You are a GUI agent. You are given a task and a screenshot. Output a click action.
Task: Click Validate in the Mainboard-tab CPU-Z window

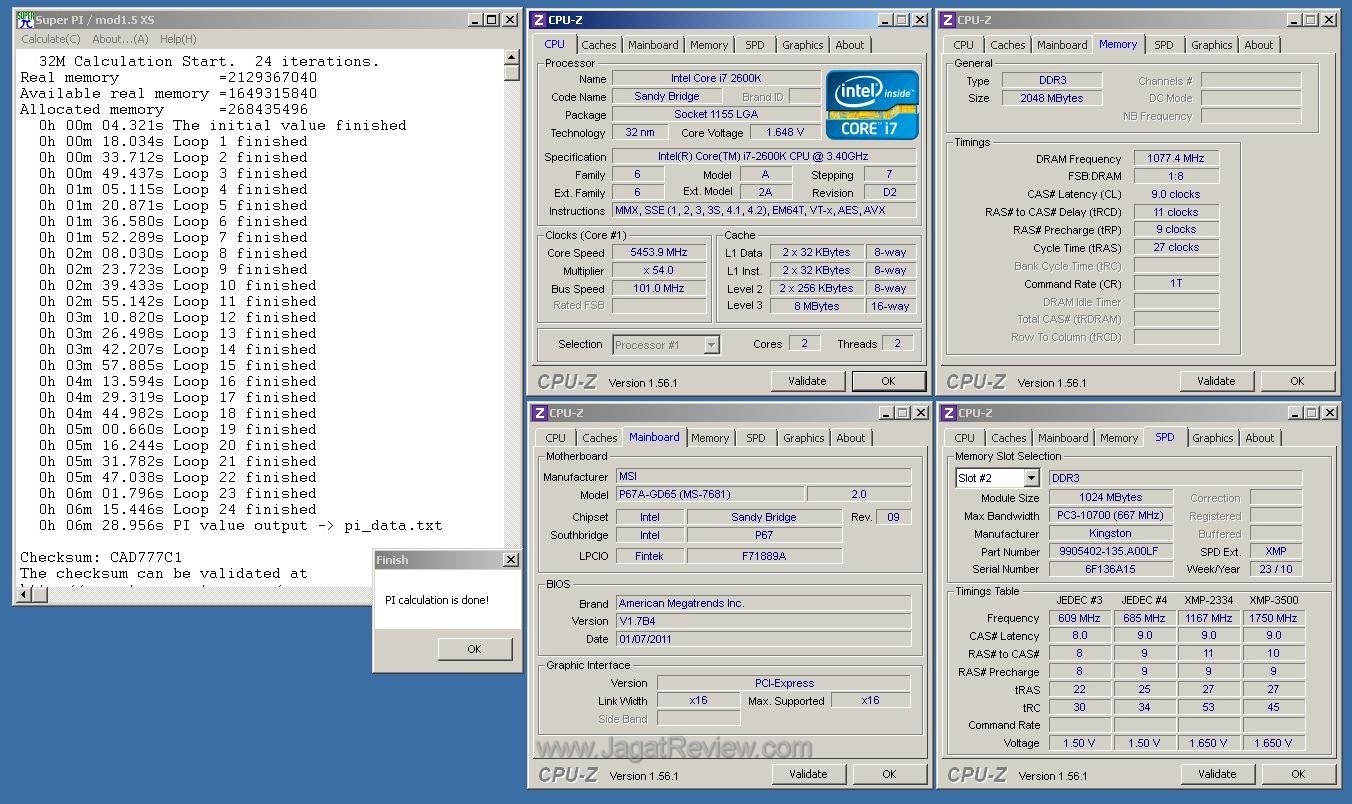coord(808,774)
